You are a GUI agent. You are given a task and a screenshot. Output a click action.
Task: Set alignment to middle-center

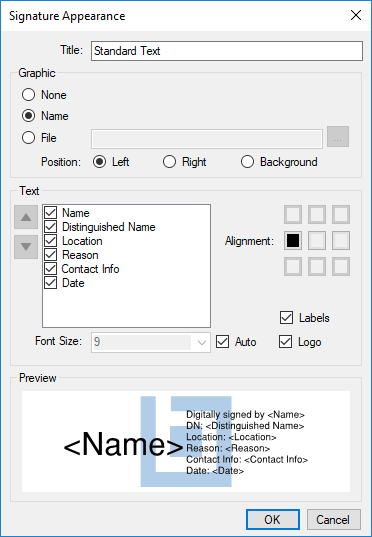[x=317, y=240]
